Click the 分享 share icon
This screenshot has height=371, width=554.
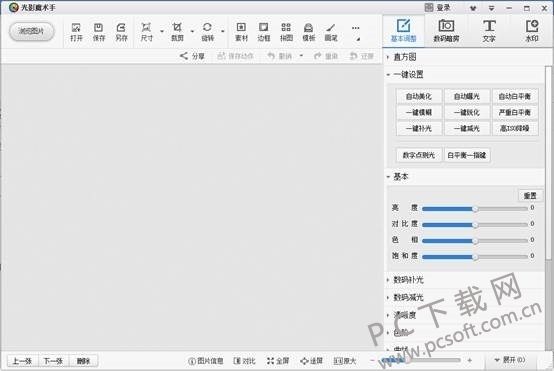pyautogui.click(x=192, y=56)
